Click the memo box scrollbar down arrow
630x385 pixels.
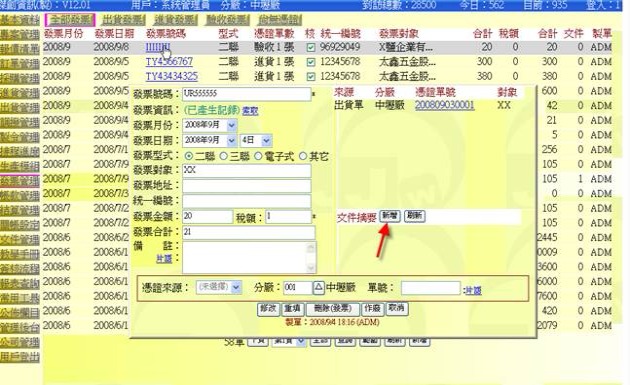(x=311, y=268)
